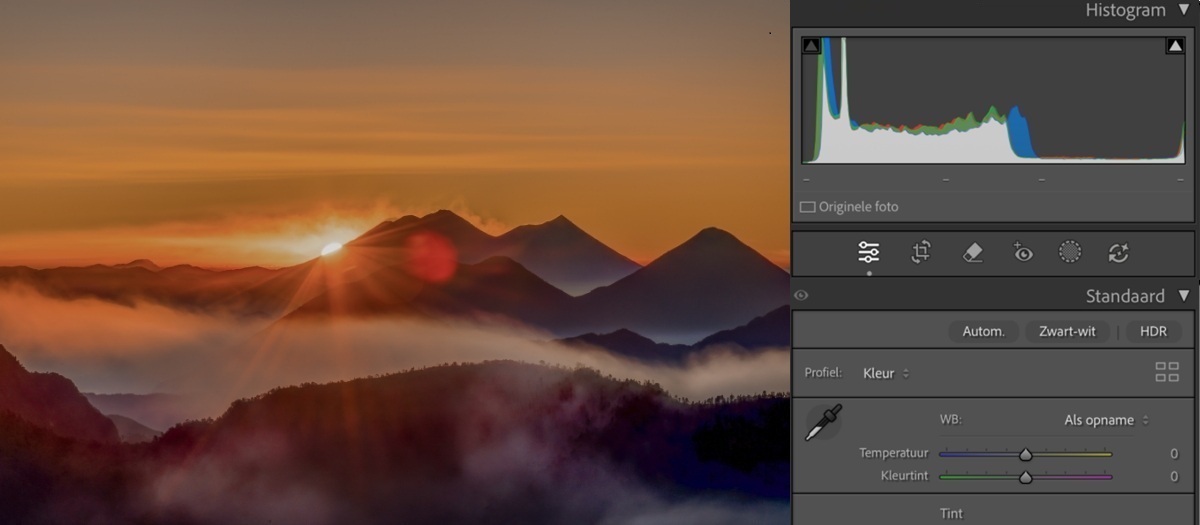Activate the Red Eye correction tool

pos(1022,253)
